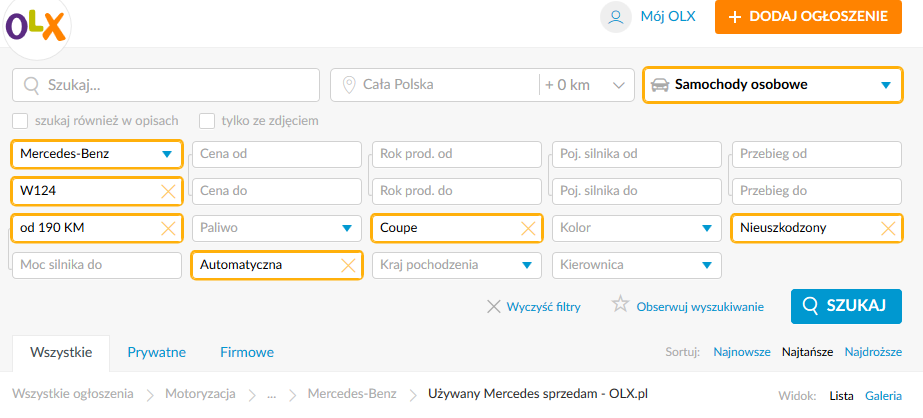
Task: Click the Cena od input field
Action: point(277,154)
